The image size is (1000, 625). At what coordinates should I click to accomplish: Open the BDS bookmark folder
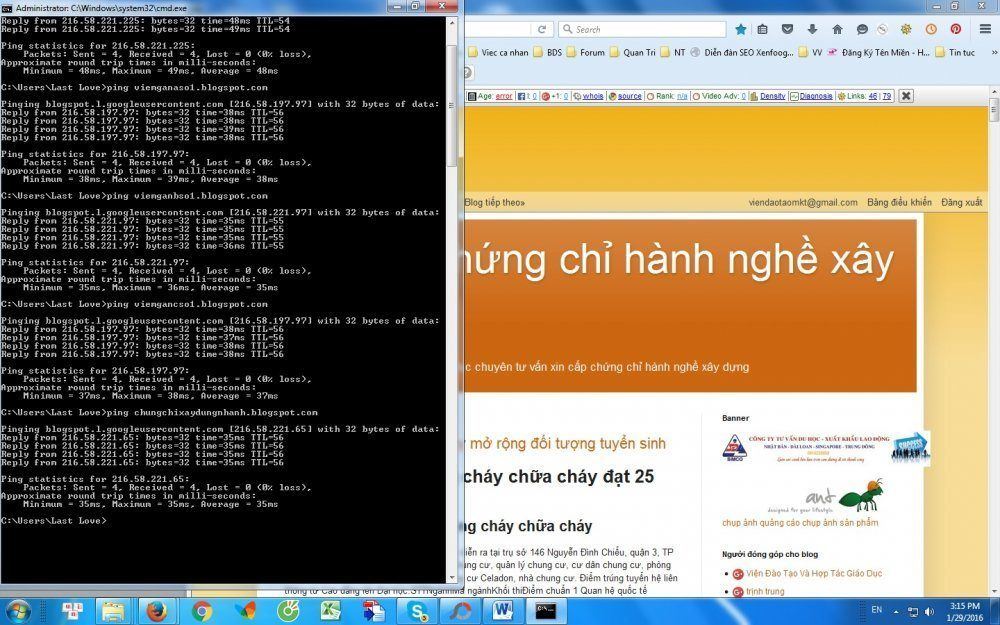point(548,52)
